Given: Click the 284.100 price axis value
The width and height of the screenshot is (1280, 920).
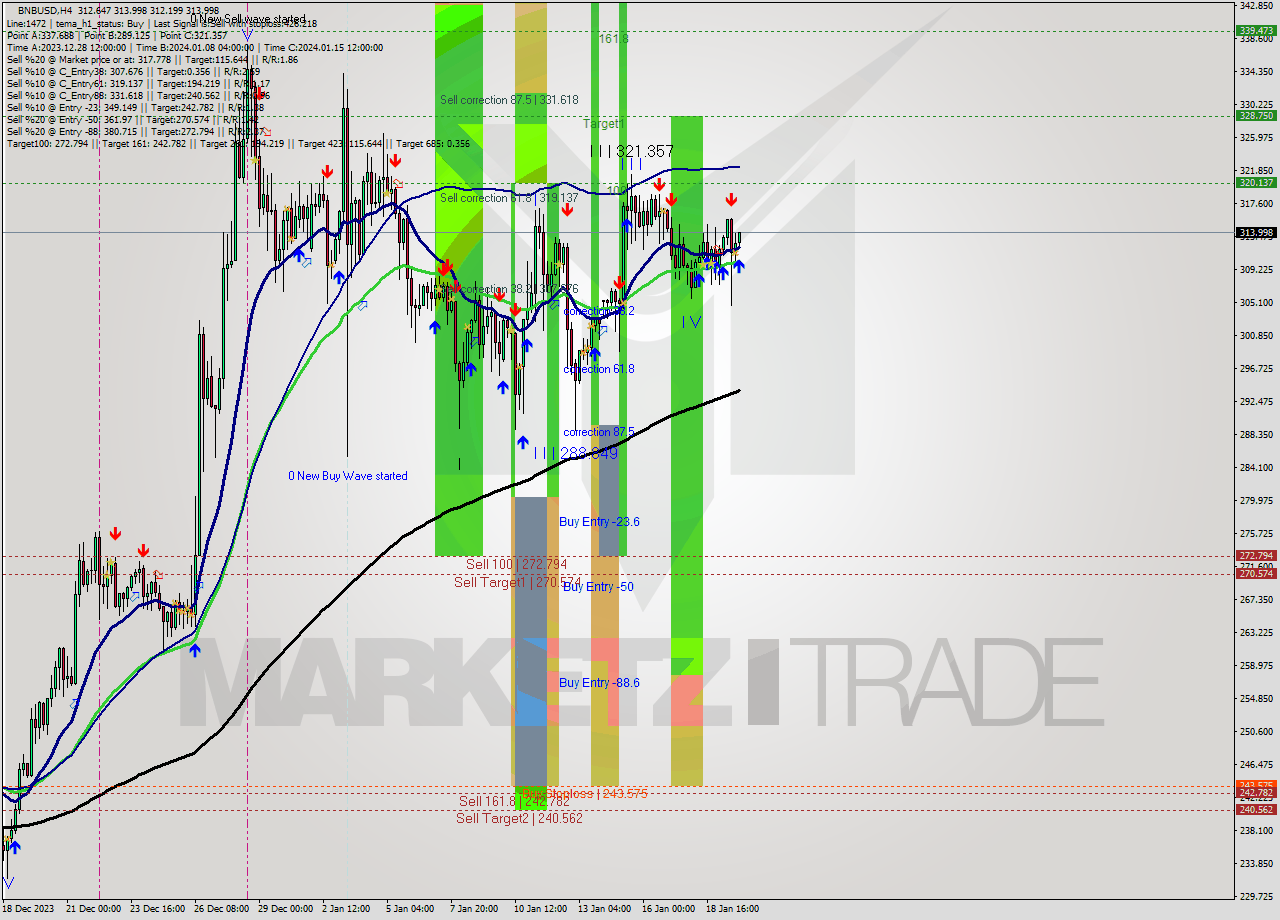Looking at the screenshot, I should pos(1256,467).
